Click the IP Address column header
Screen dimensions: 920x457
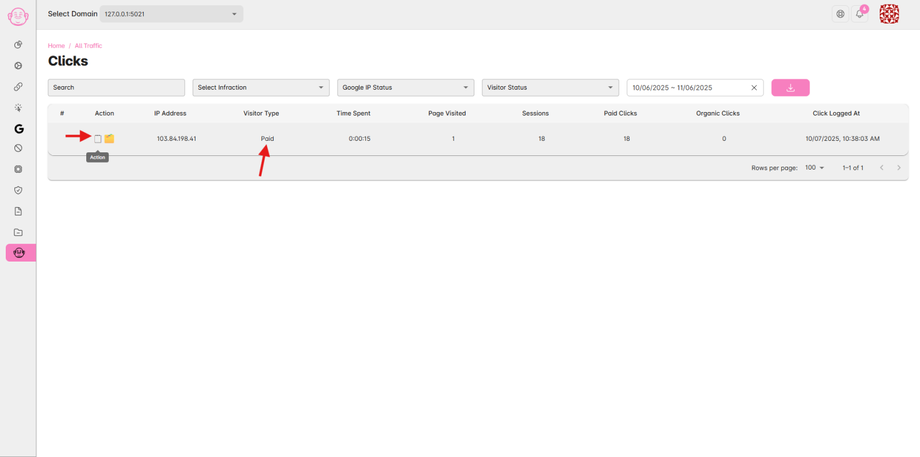pyautogui.click(x=170, y=113)
